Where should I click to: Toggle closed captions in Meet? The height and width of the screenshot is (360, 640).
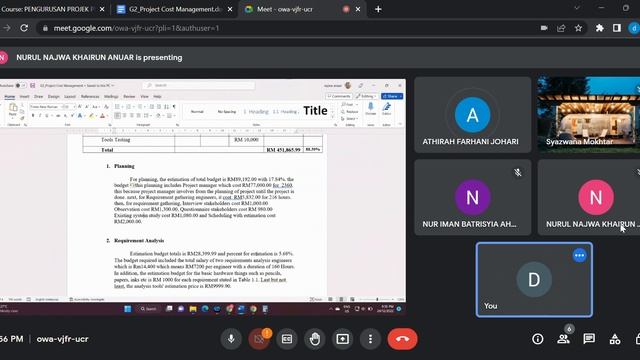pos(287,339)
